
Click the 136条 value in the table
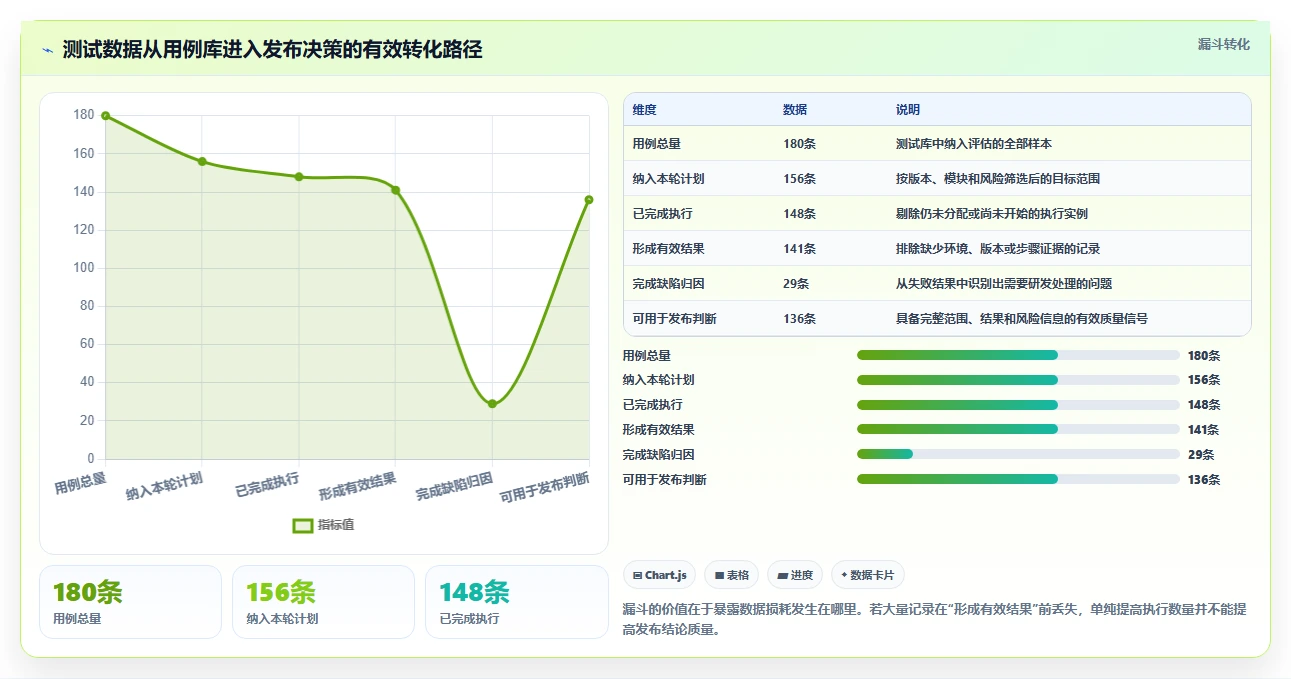(800, 319)
